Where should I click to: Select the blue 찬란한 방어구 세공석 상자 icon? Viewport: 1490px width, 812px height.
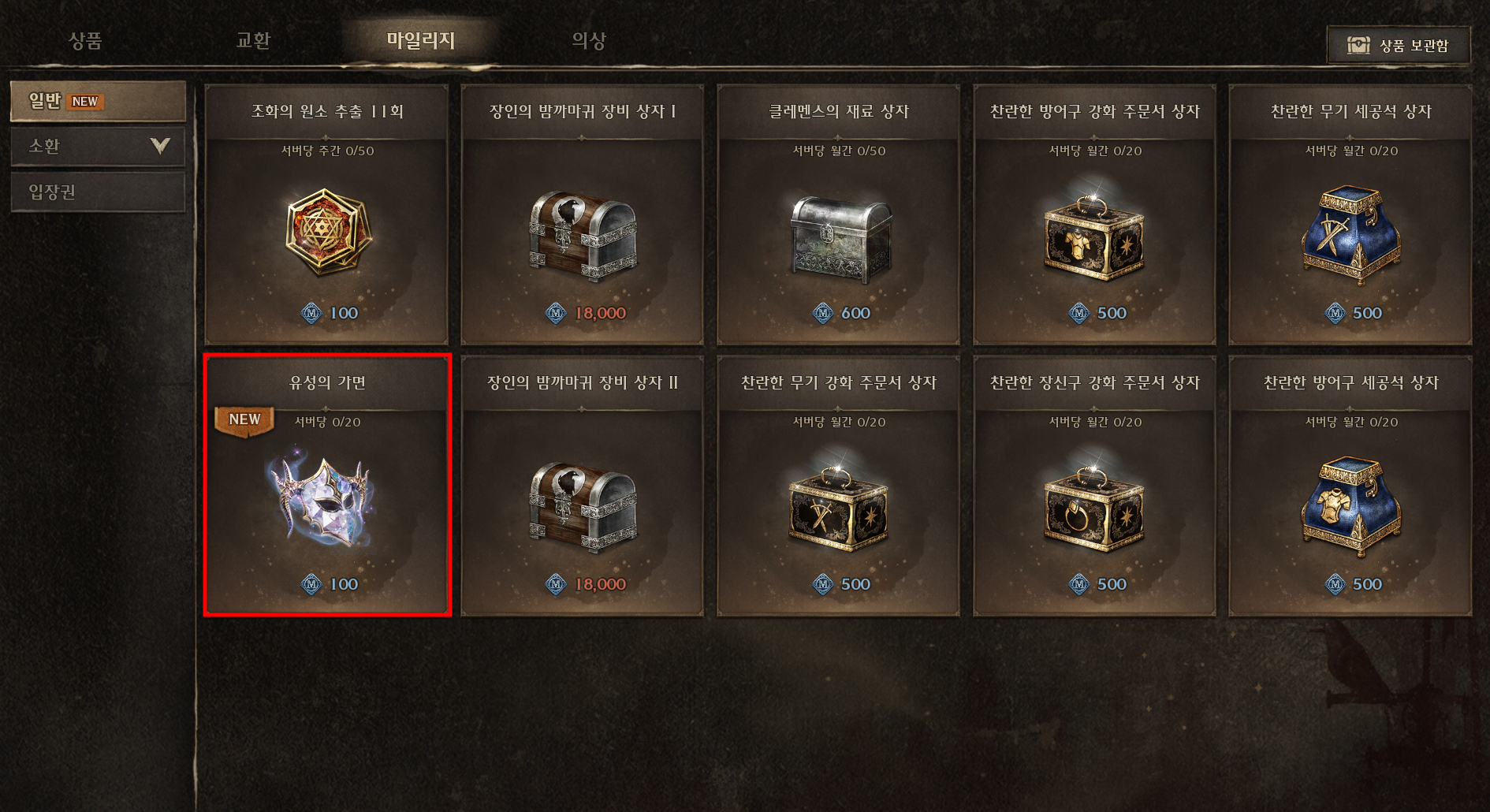tap(1350, 505)
